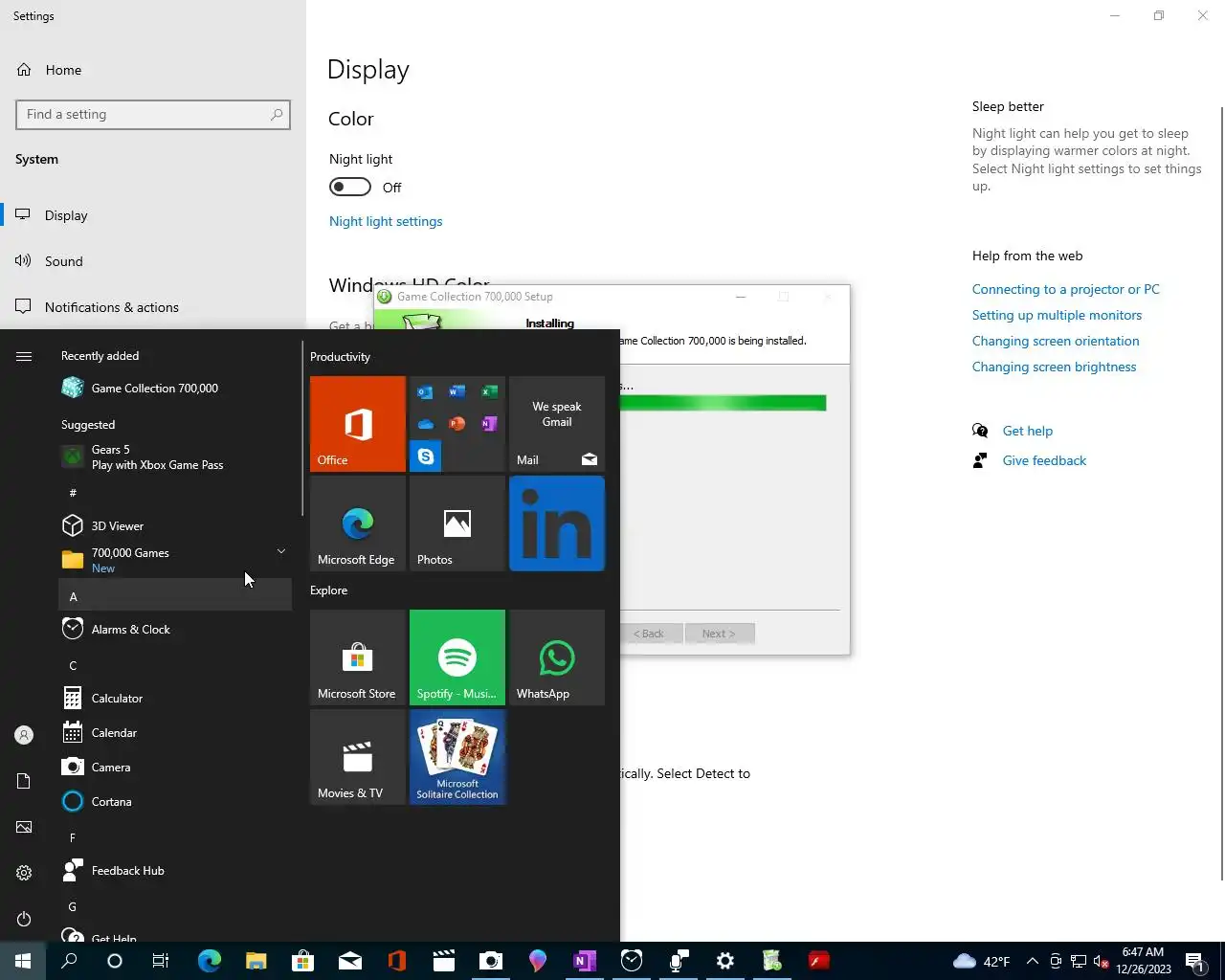Screen dimensions: 1225x980
Task: Click the Settings page vertical scrollbar
Action: pos(1221,493)
